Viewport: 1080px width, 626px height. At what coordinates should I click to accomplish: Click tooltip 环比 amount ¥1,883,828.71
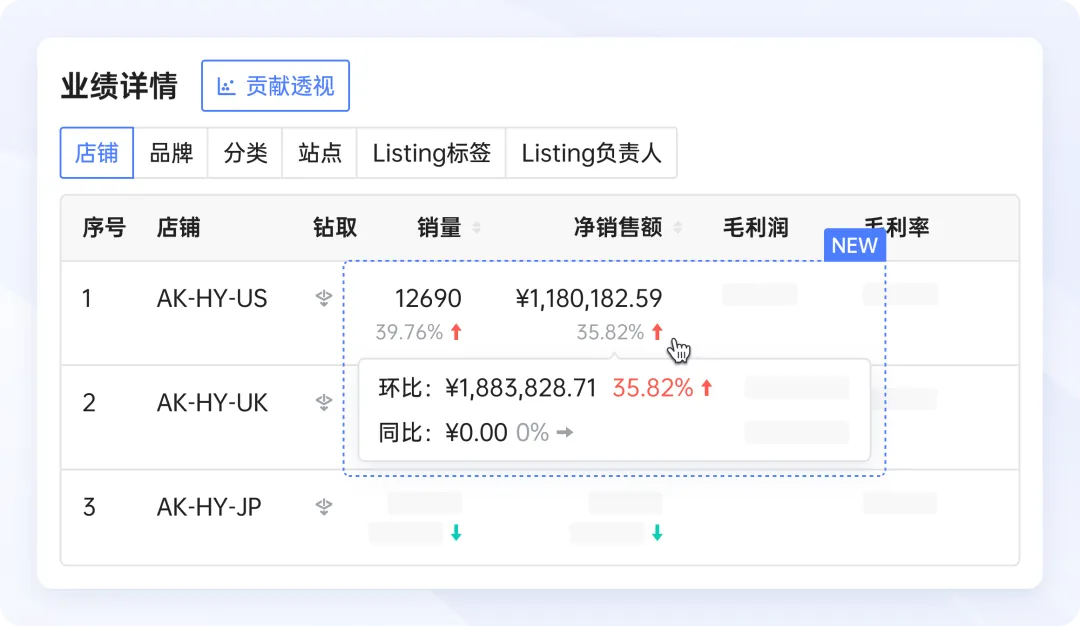tap(521, 388)
